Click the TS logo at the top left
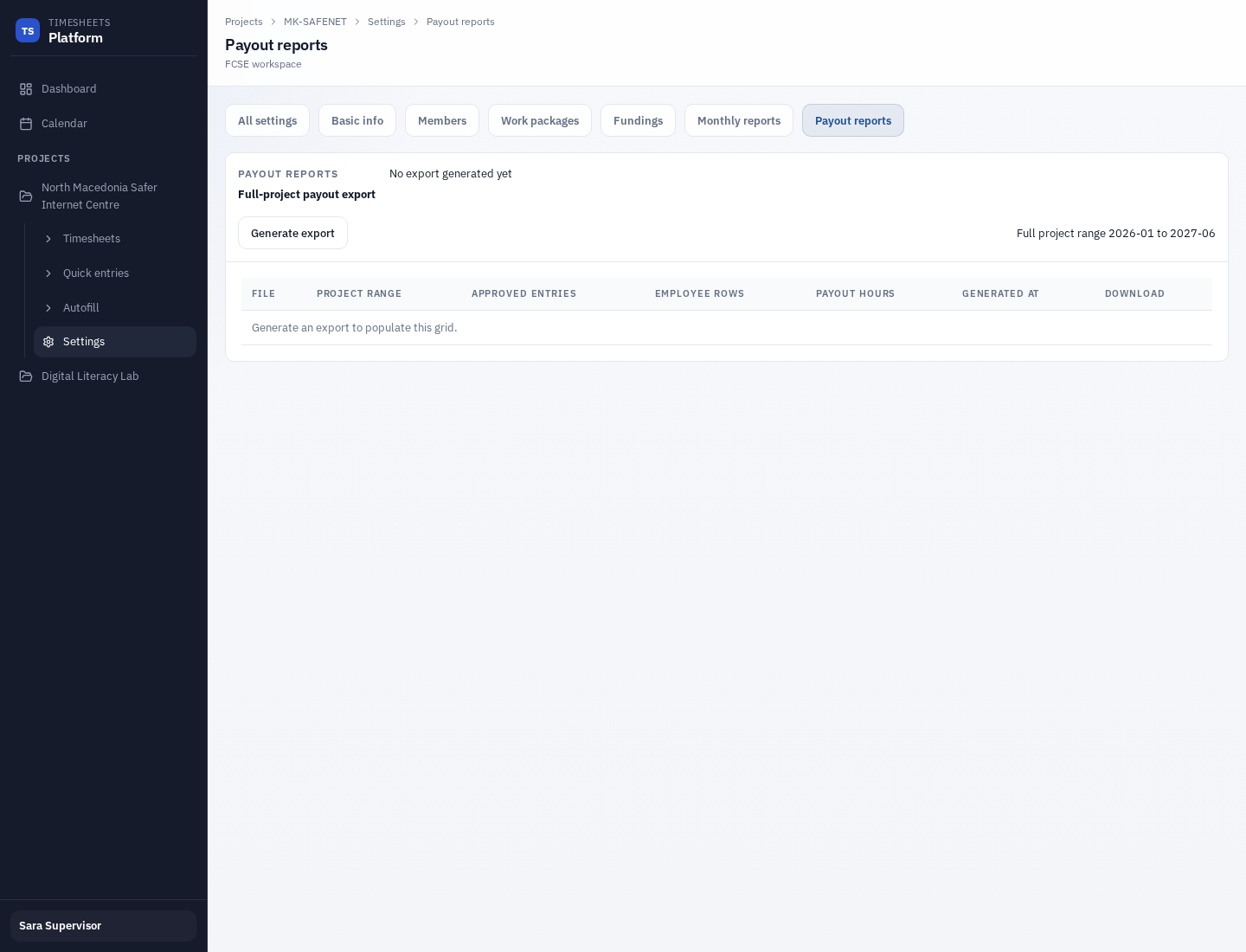1246x952 pixels. click(28, 30)
